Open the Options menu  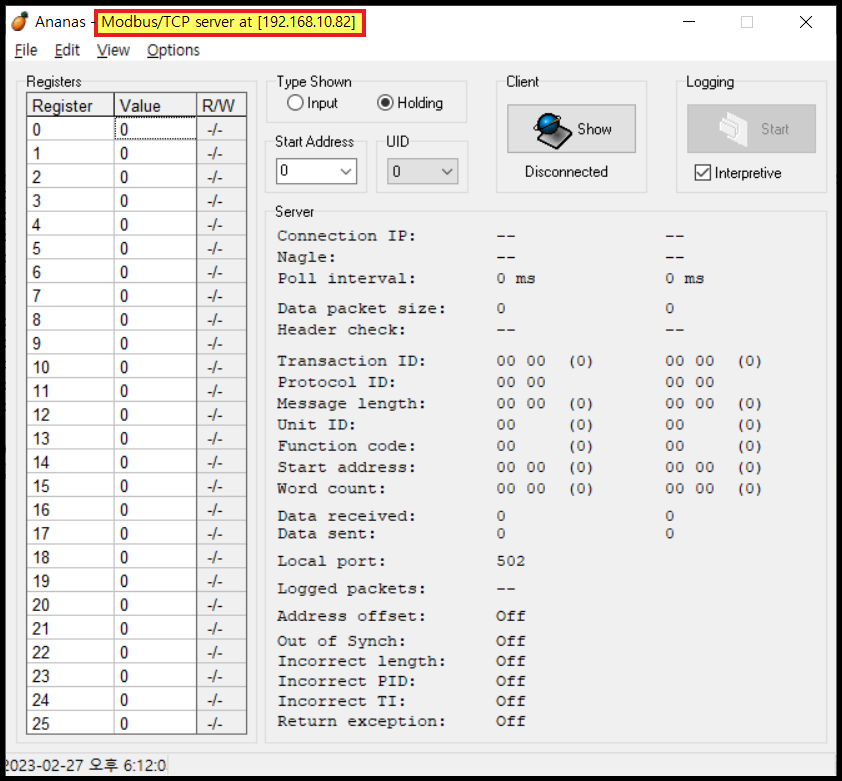click(172, 50)
